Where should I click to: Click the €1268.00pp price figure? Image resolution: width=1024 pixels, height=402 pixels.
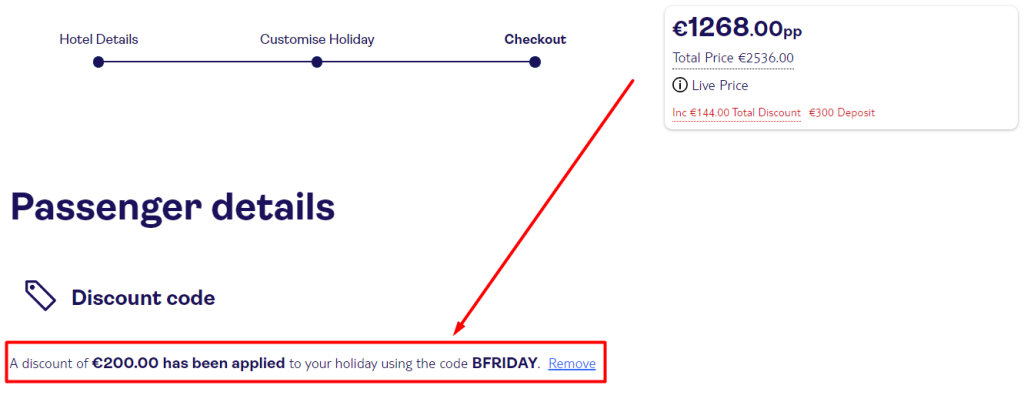pyautogui.click(x=737, y=28)
